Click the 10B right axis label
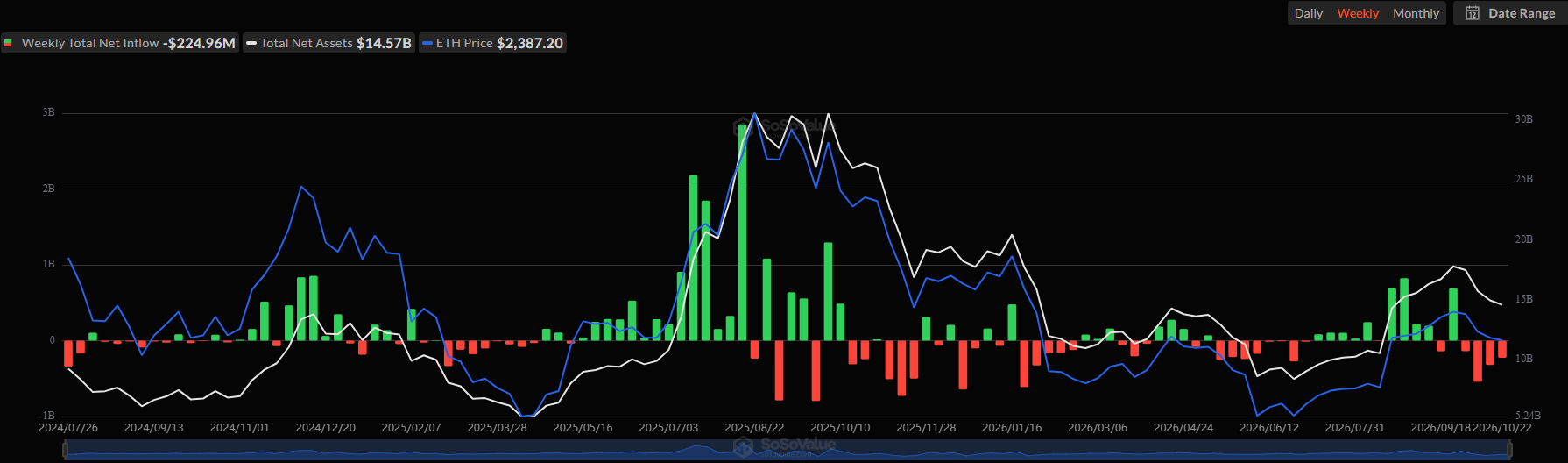 point(1524,359)
